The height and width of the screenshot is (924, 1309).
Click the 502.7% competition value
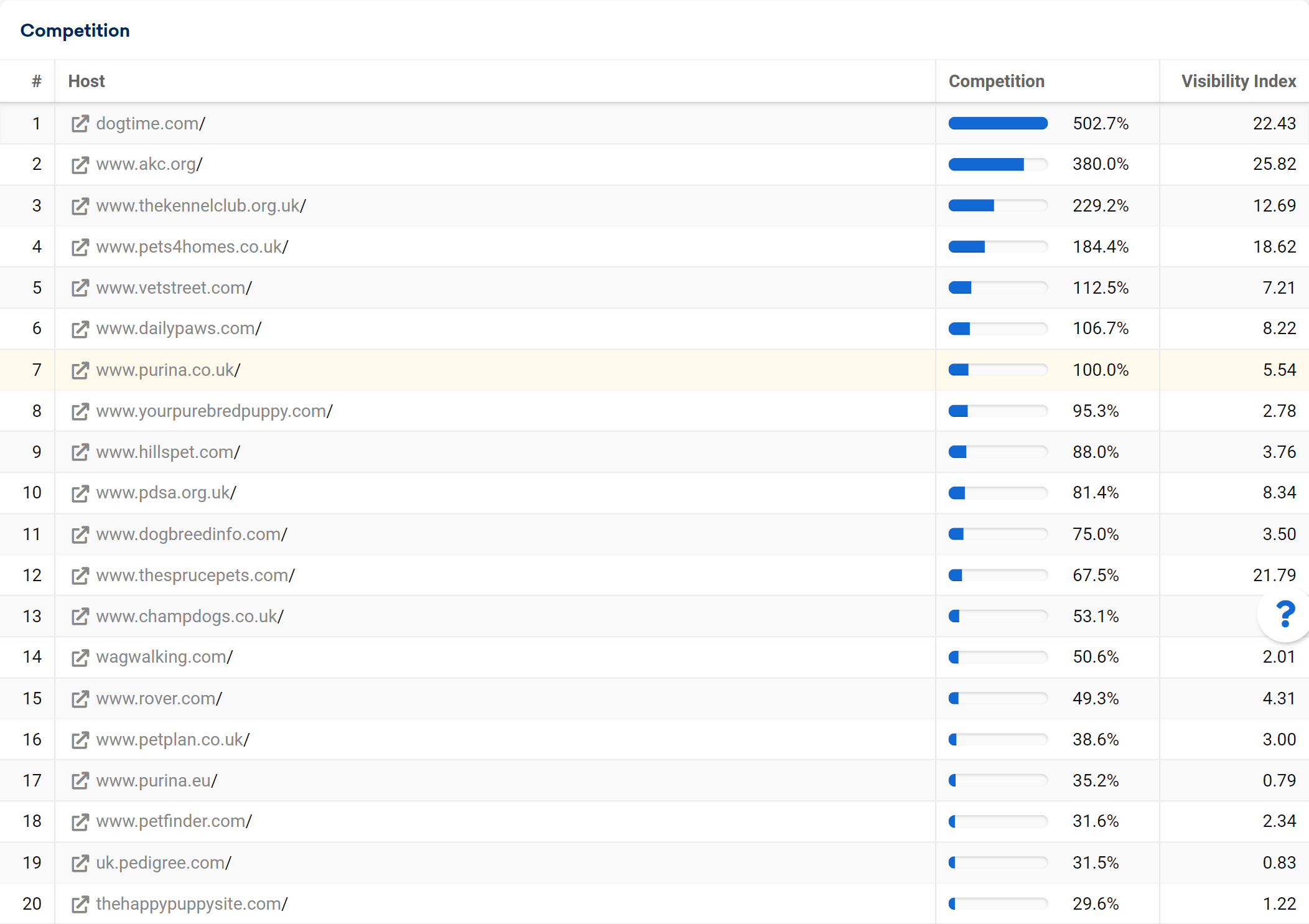(1101, 123)
